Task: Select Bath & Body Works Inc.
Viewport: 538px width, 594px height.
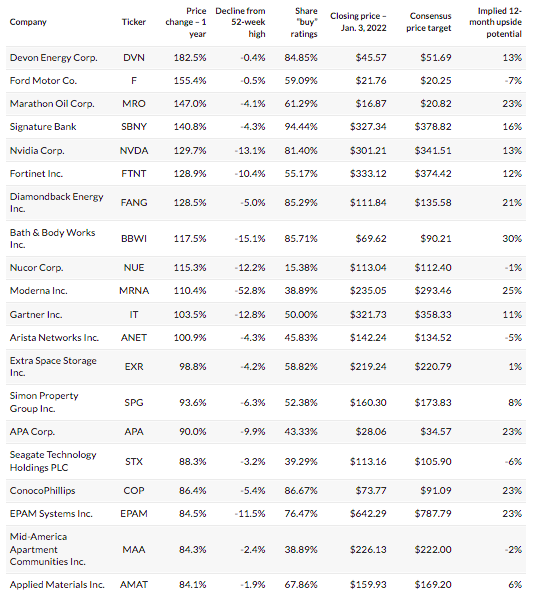Action: pyautogui.click(x=52, y=239)
